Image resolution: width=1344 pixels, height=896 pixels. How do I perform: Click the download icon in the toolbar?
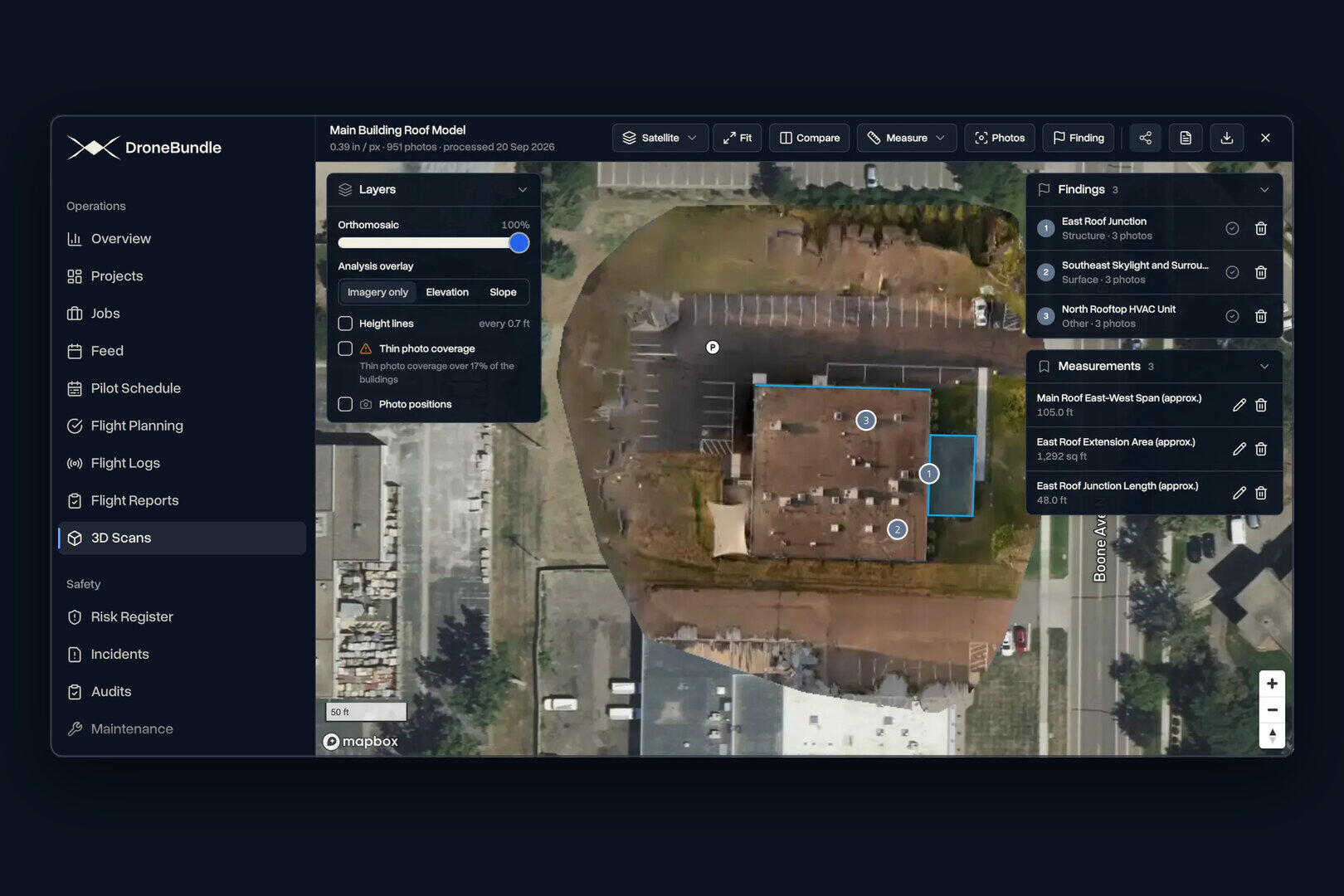(x=1226, y=138)
